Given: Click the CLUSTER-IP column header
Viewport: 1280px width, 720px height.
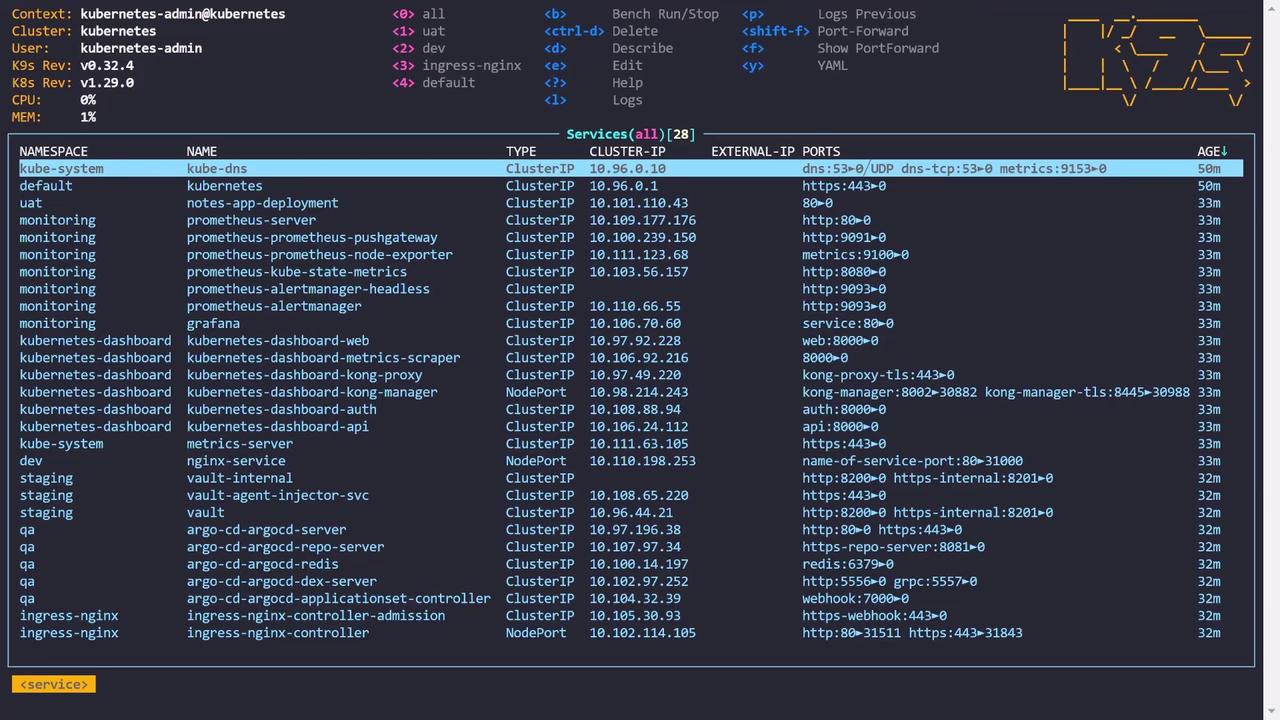Looking at the screenshot, I should coord(627,152).
